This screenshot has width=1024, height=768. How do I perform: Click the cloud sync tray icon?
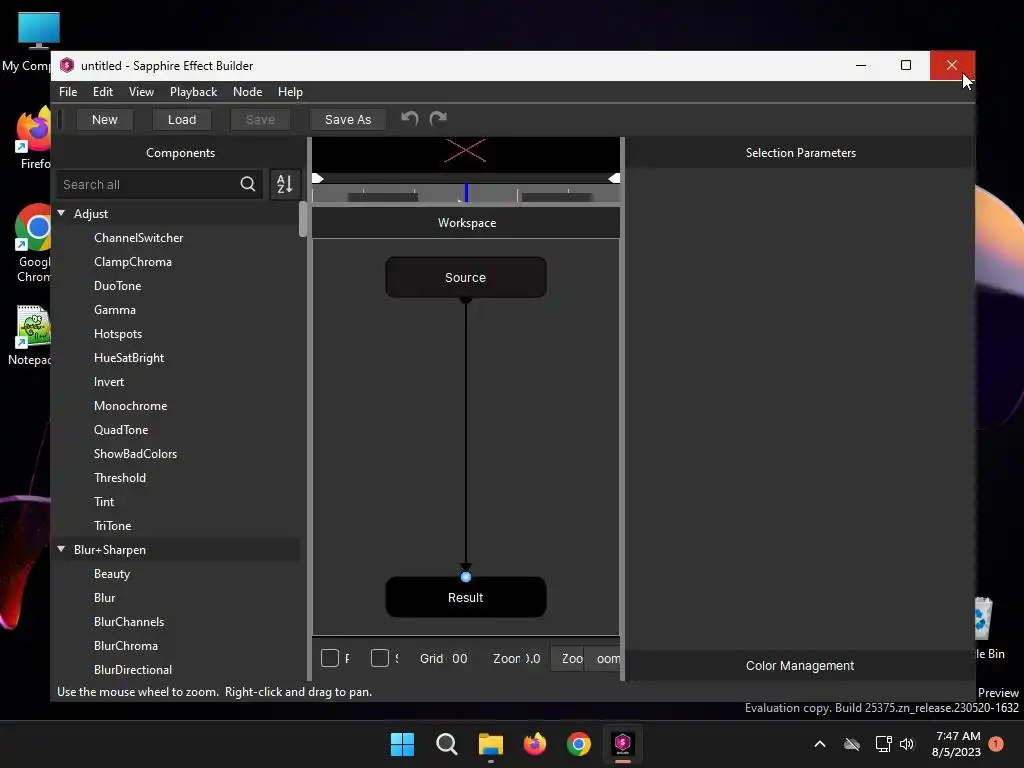point(852,744)
